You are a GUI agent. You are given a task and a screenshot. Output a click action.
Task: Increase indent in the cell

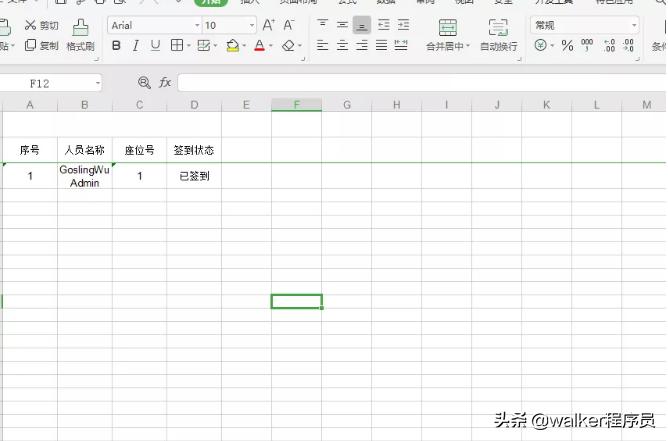tap(403, 25)
